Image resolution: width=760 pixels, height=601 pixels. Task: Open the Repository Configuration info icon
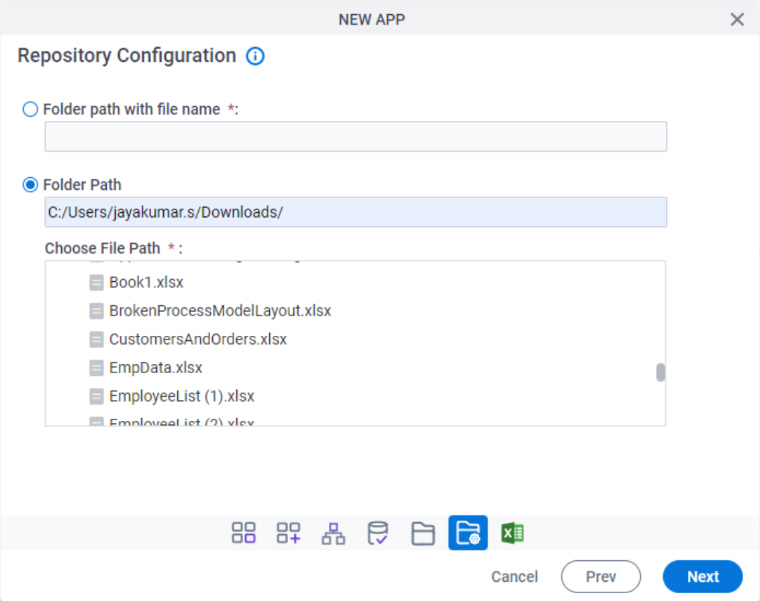point(255,56)
